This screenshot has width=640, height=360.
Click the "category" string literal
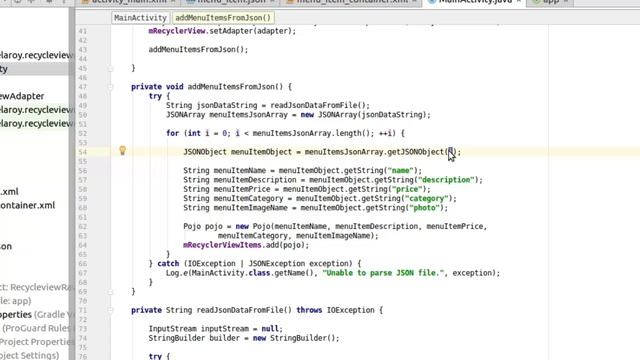427,199
